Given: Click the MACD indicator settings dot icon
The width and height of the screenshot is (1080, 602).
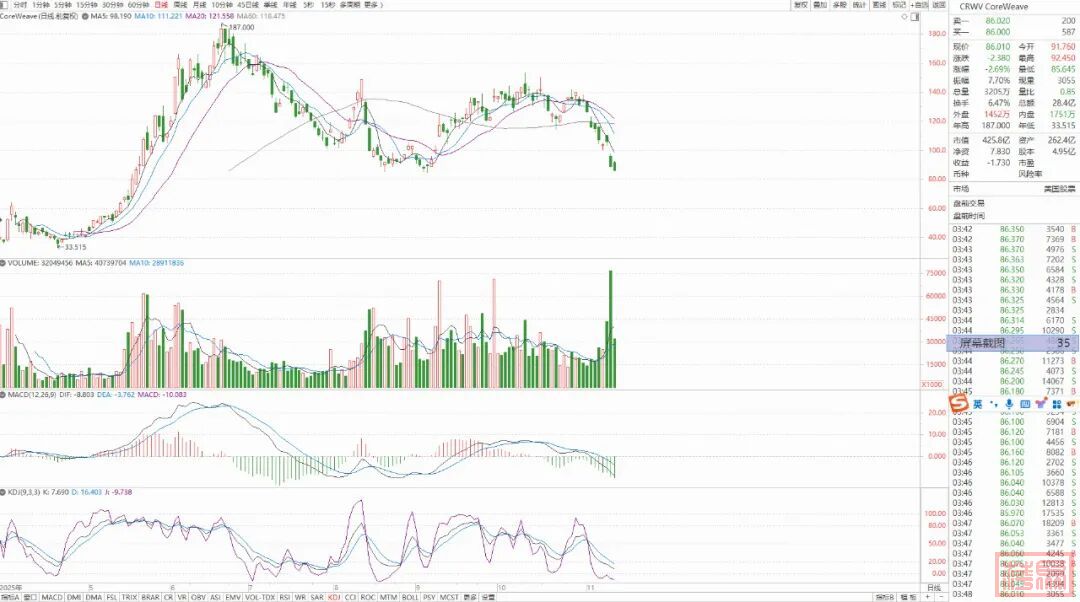Looking at the screenshot, I should point(4,394).
